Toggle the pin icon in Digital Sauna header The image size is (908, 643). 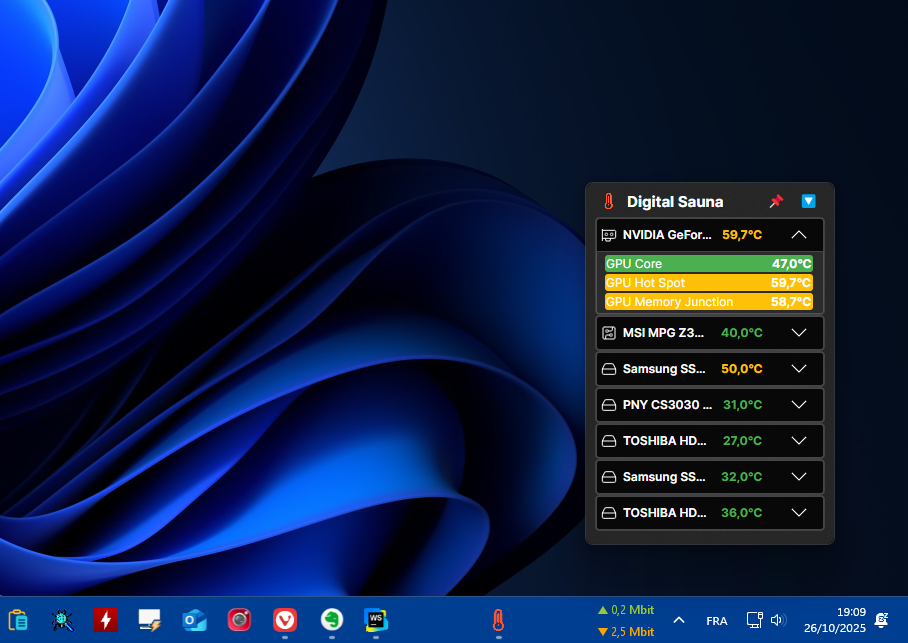[776, 201]
